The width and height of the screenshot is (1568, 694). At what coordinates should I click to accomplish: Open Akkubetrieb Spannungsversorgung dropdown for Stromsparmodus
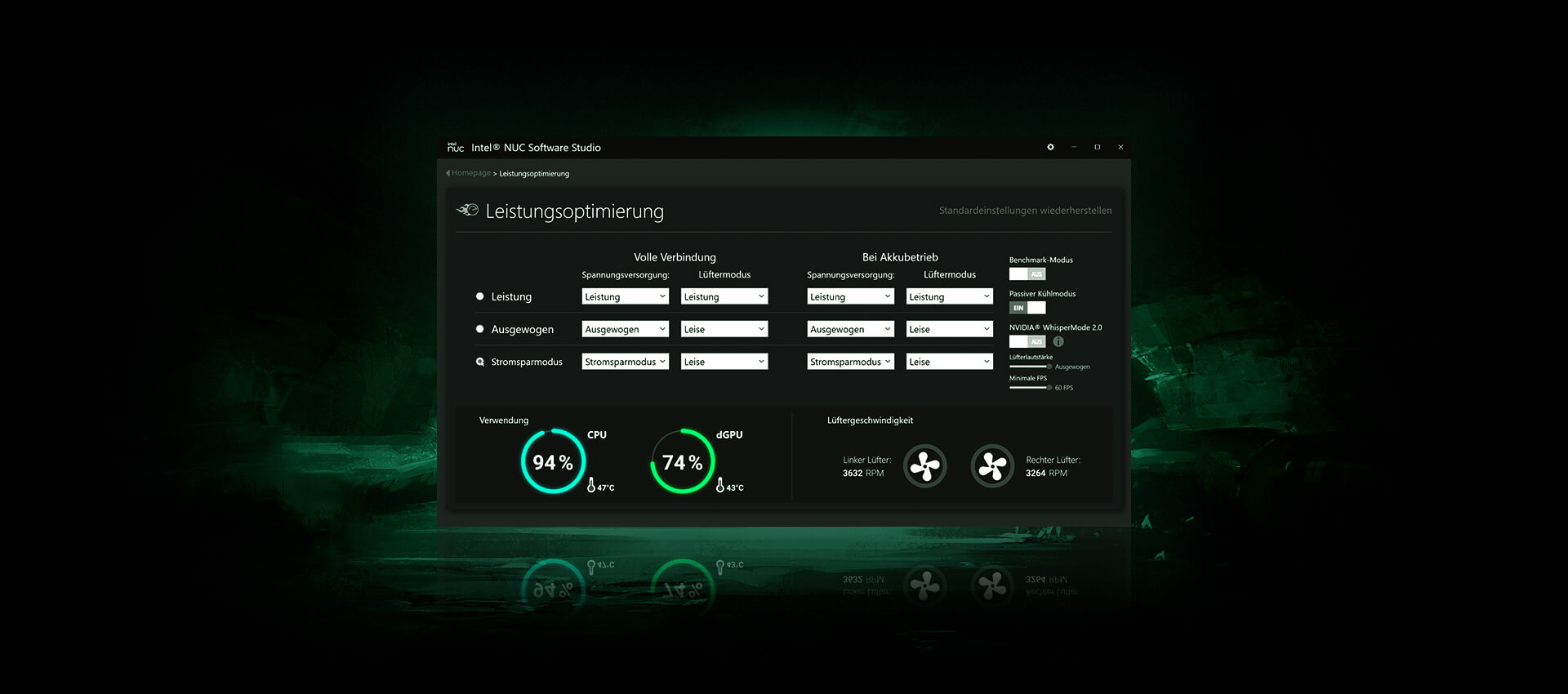(851, 362)
